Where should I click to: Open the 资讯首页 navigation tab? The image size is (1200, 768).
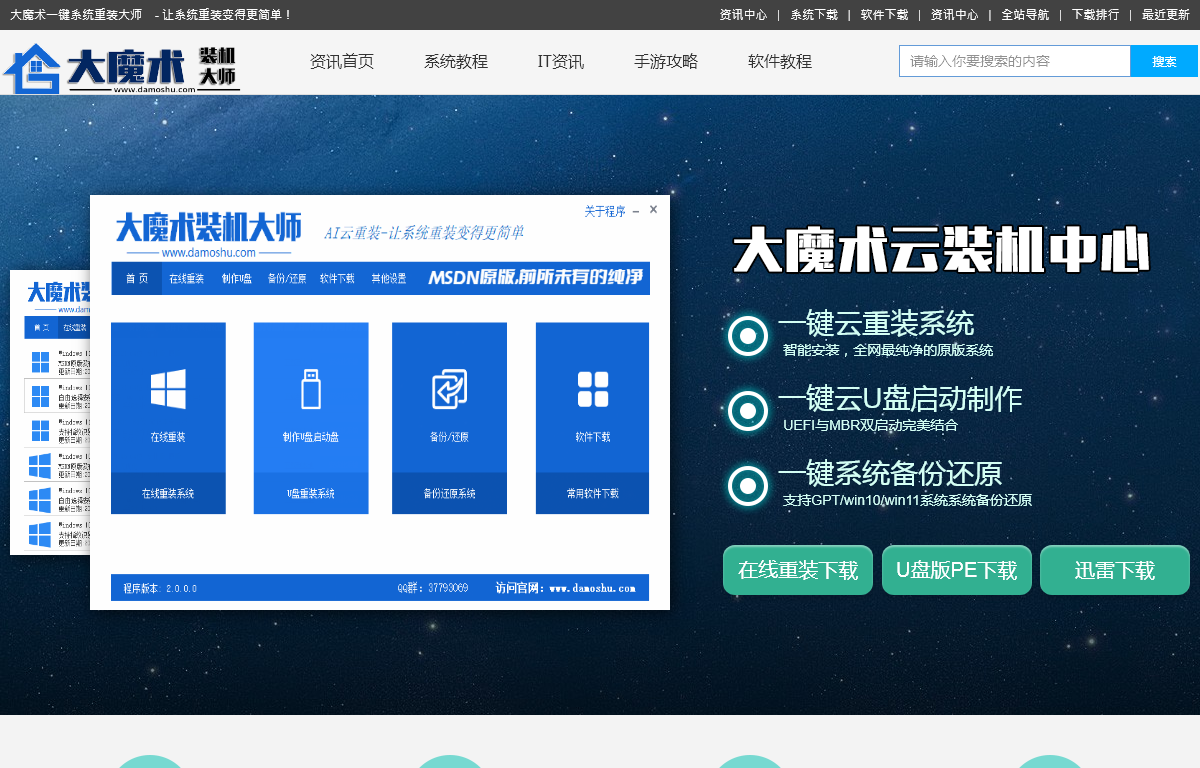(x=342, y=62)
